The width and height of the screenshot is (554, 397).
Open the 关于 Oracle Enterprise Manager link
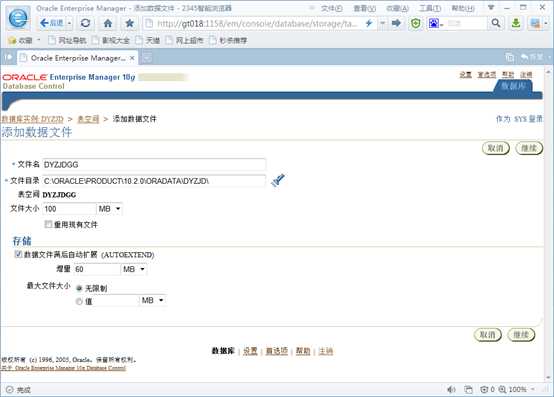[x=63, y=368]
